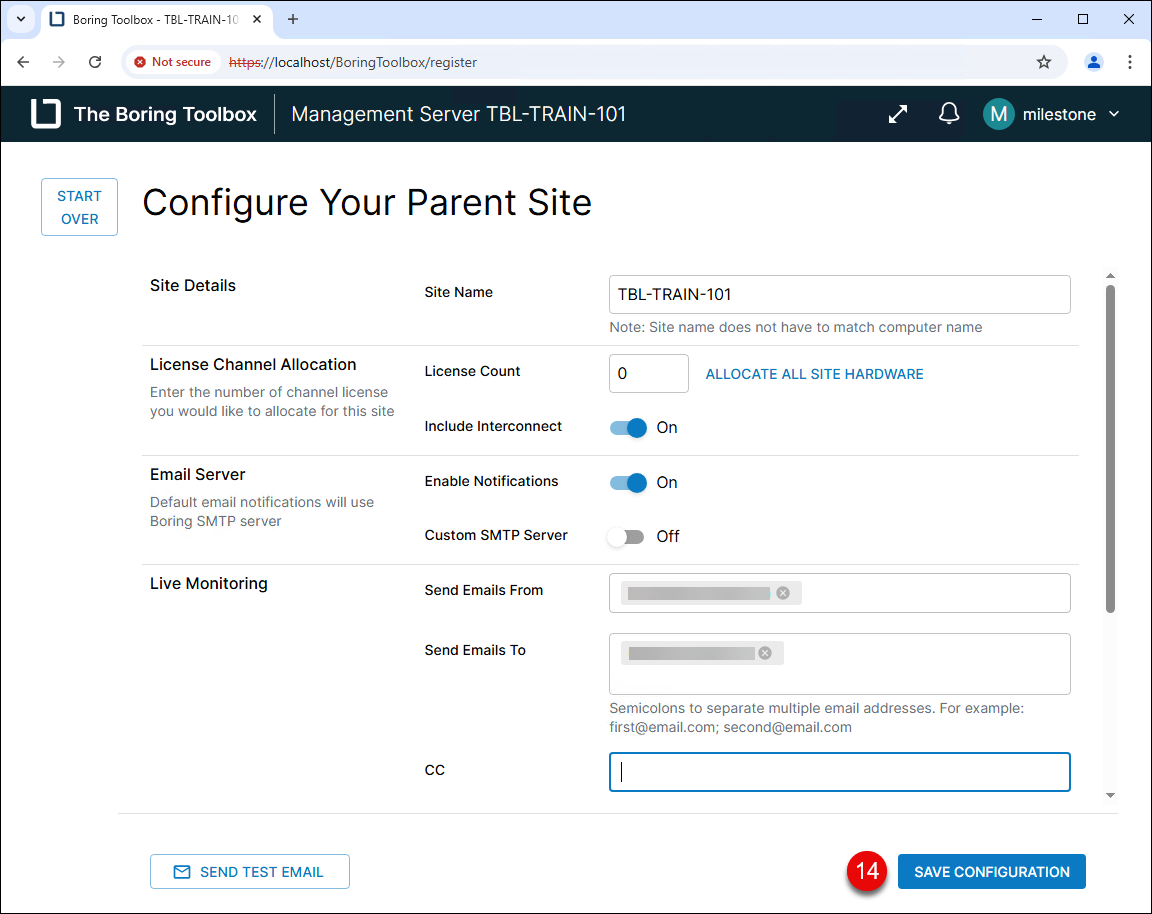Click the browser forward arrow
1152x914 pixels.
pyautogui.click(x=59, y=62)
